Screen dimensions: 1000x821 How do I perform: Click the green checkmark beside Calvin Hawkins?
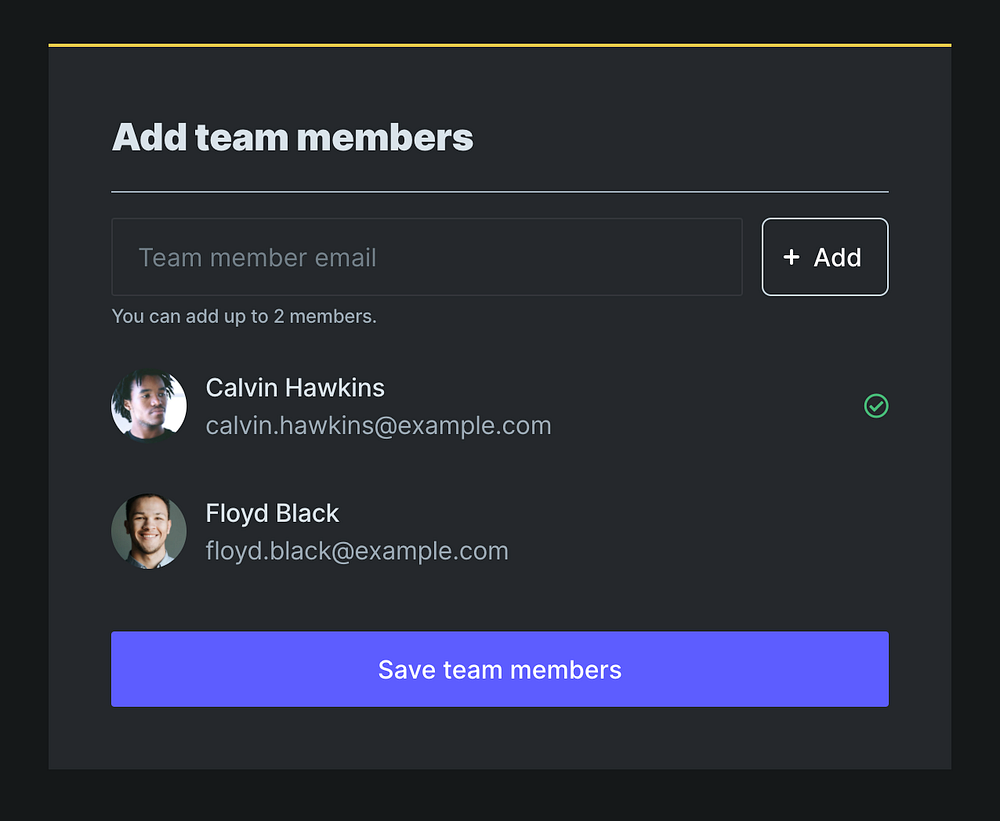click(x=876, y=406)
